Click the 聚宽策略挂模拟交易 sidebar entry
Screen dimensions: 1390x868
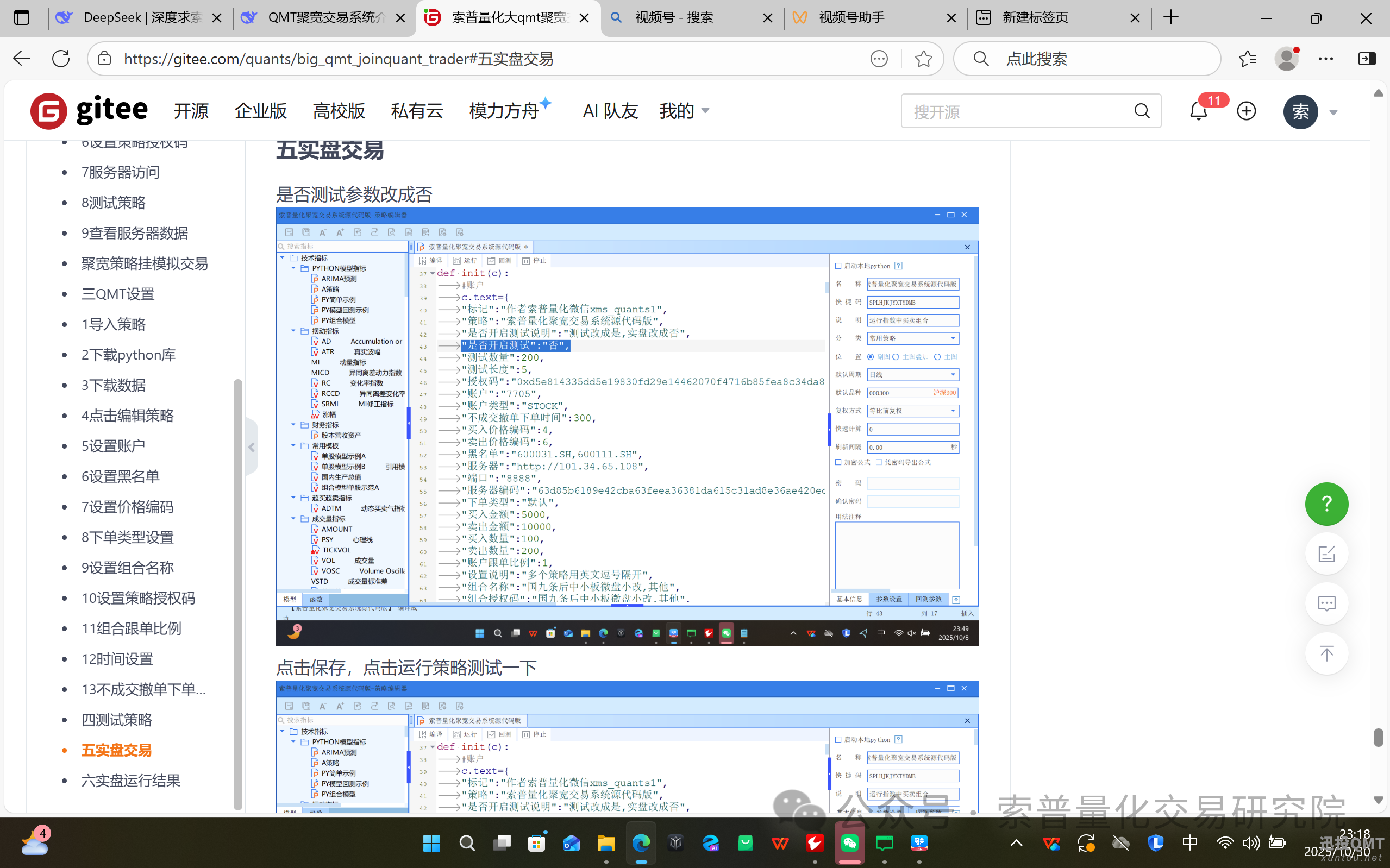(x=145, y=263)
